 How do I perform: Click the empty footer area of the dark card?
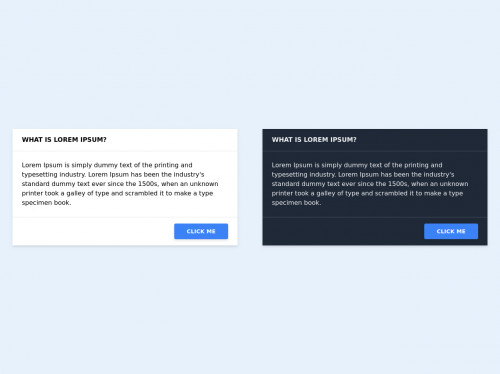(x=343, y=231)
